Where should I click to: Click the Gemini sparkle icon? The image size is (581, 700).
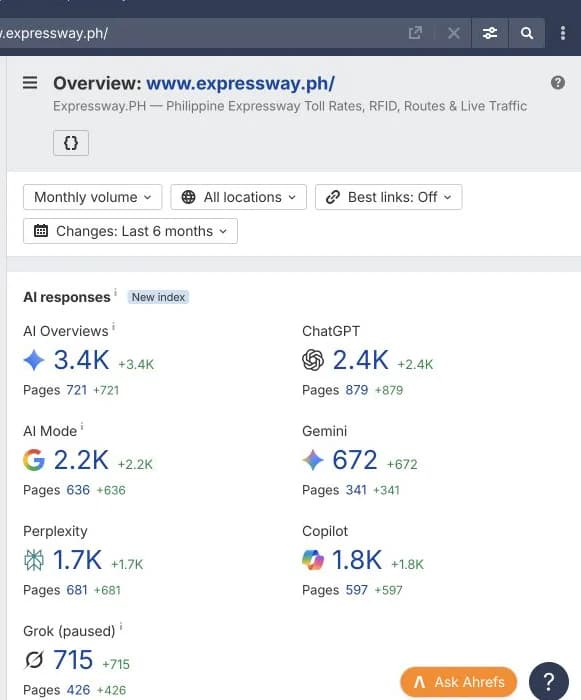313,460
